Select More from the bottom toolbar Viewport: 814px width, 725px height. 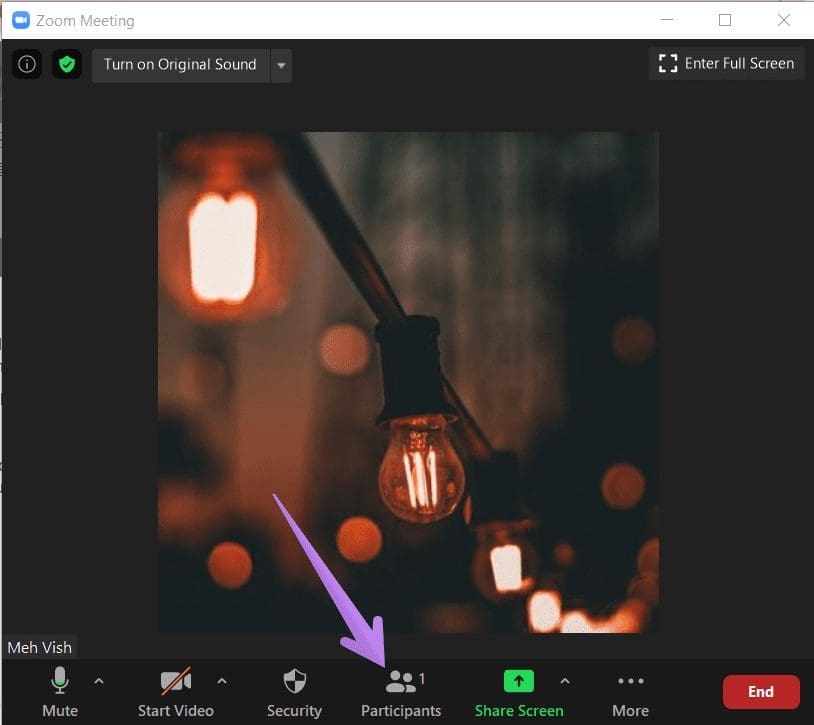[629, 710]
